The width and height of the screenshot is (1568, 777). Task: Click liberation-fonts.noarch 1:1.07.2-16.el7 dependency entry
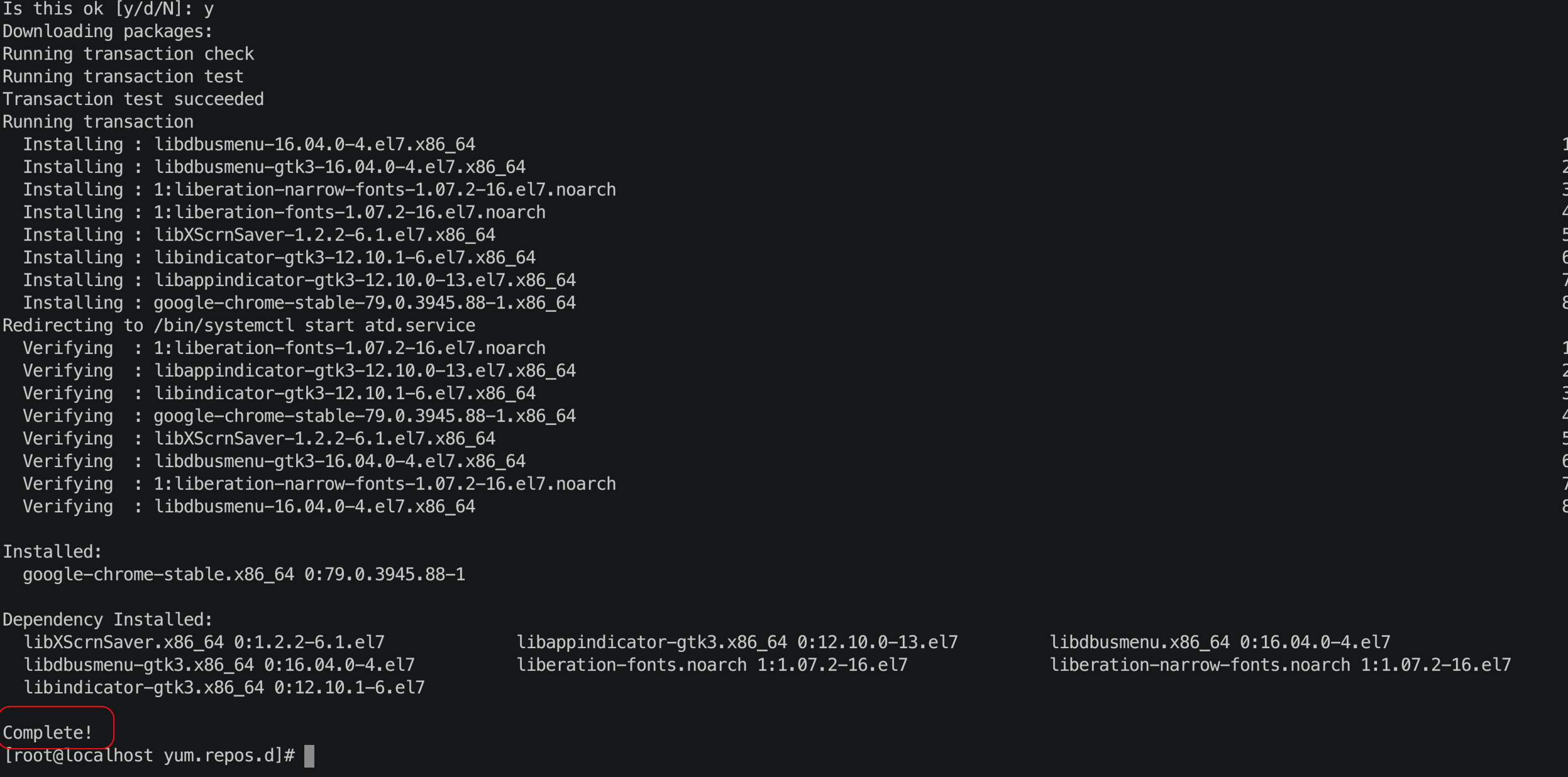point(712,665)
